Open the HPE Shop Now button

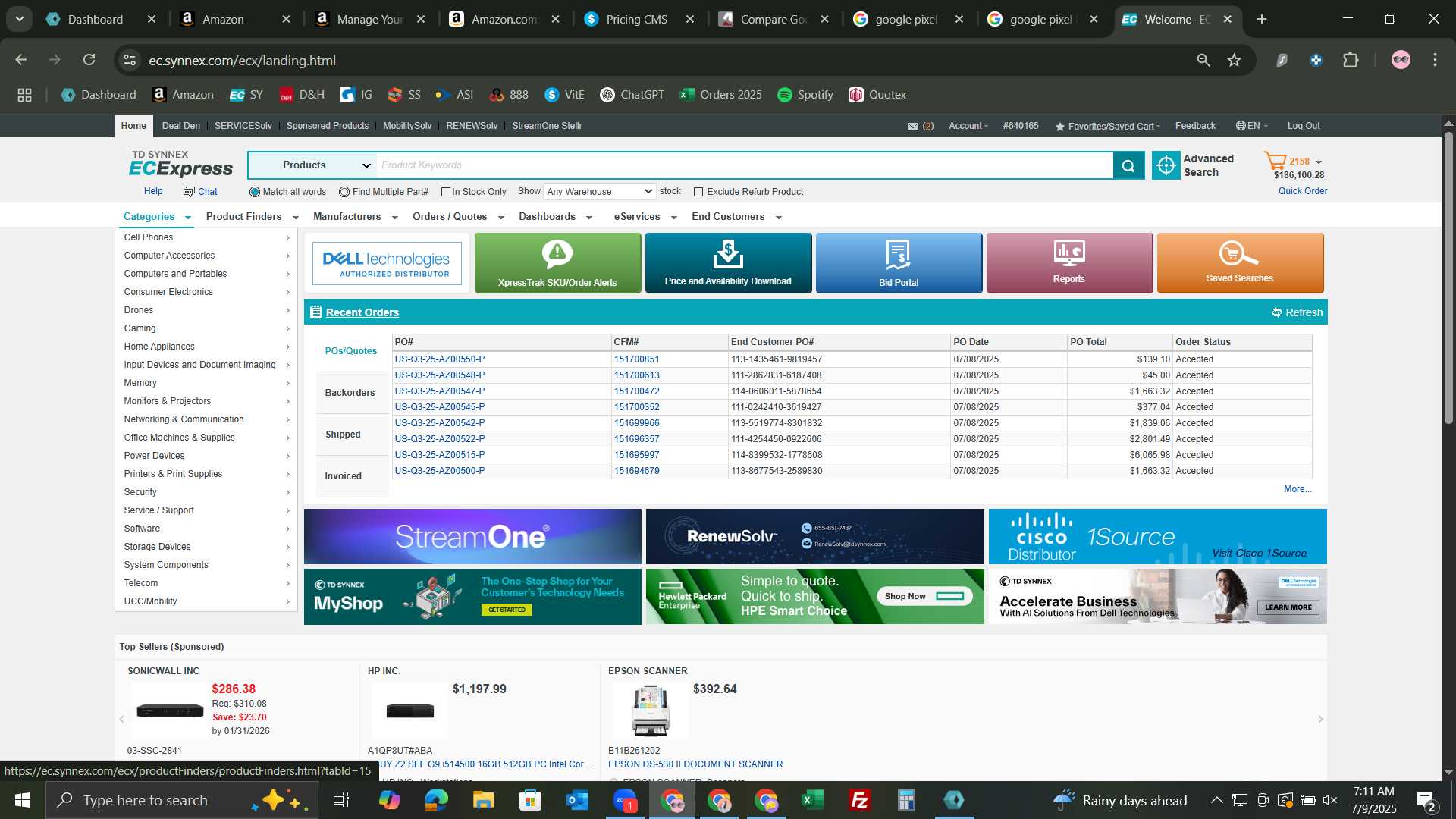pos(924,596)
